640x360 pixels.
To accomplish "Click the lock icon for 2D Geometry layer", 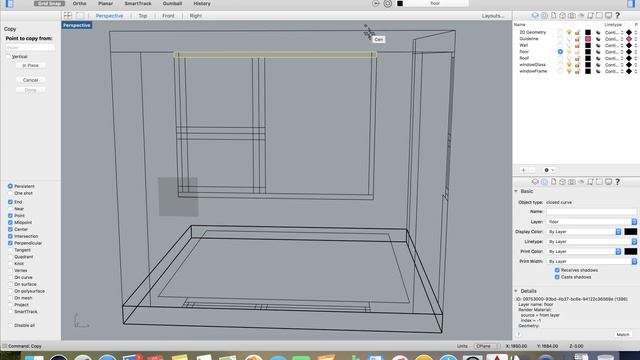I will (x=578, y=32).
